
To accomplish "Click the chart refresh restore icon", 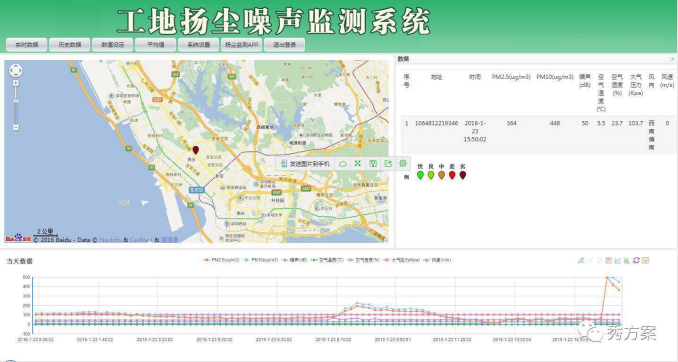I will tap(636, 260).
